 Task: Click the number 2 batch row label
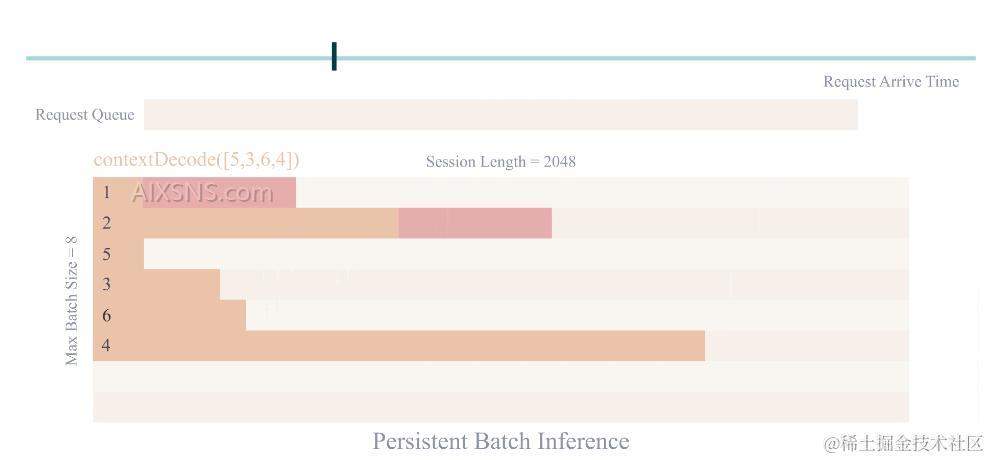click(x=106, y=223)
